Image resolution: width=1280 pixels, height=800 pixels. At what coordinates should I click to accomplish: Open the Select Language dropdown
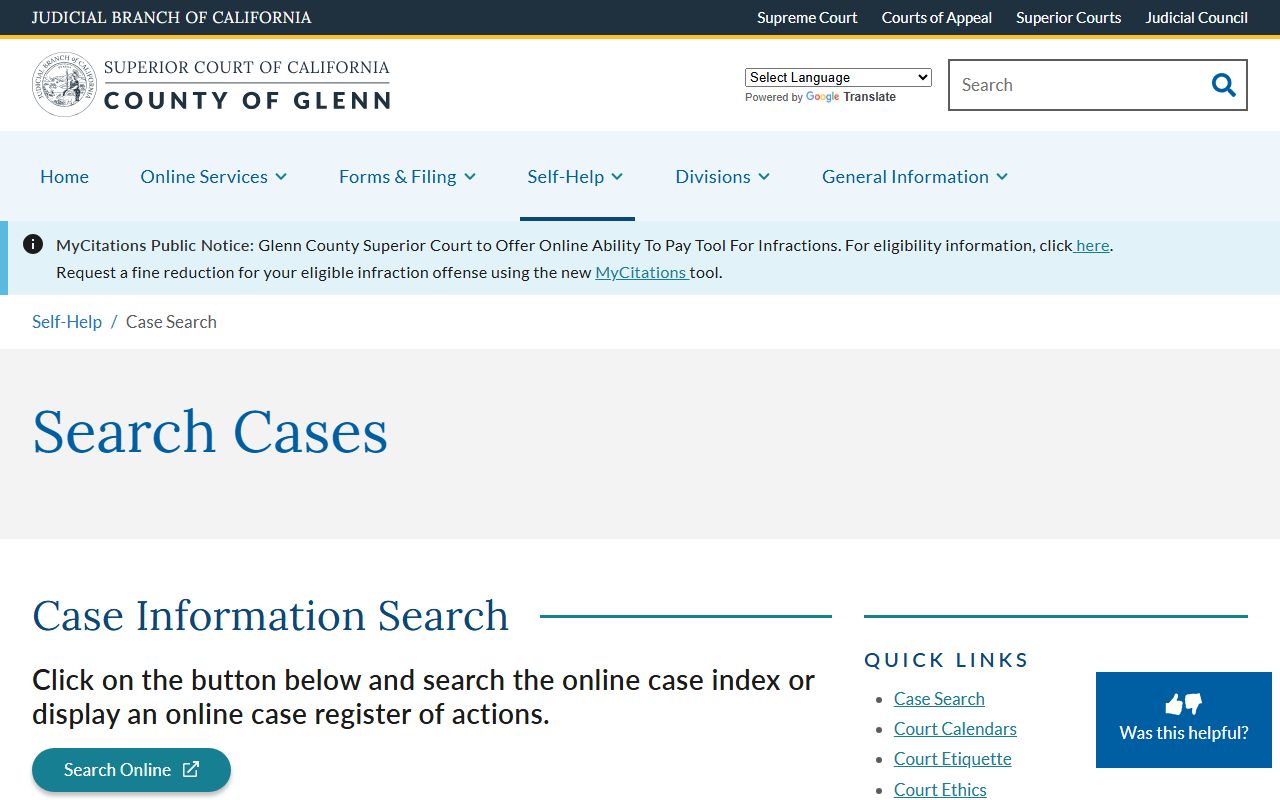click(838, 77)
